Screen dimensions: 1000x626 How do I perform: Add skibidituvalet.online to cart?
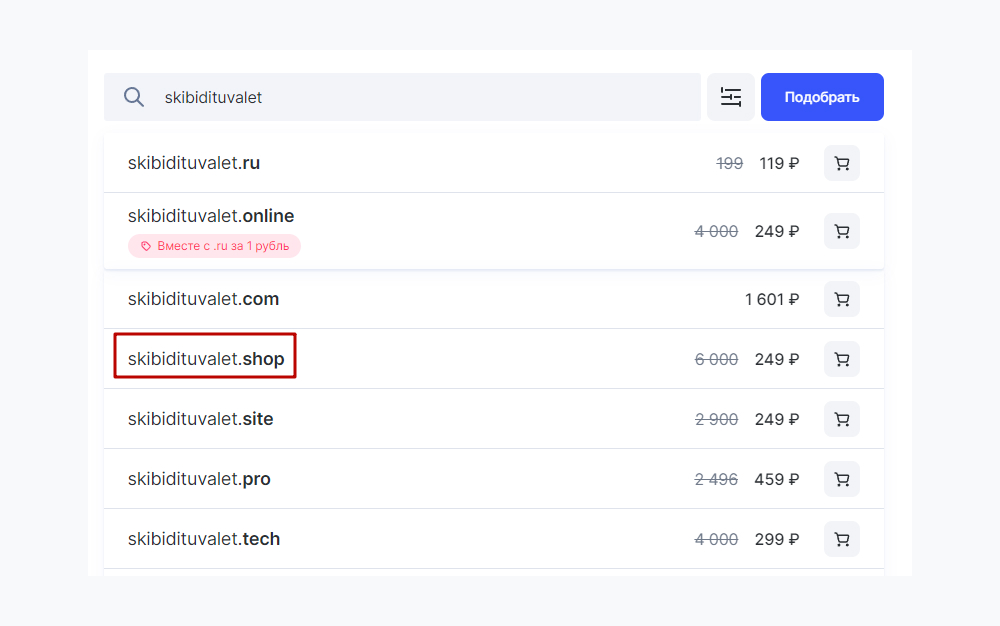click(x=841, y=231)
